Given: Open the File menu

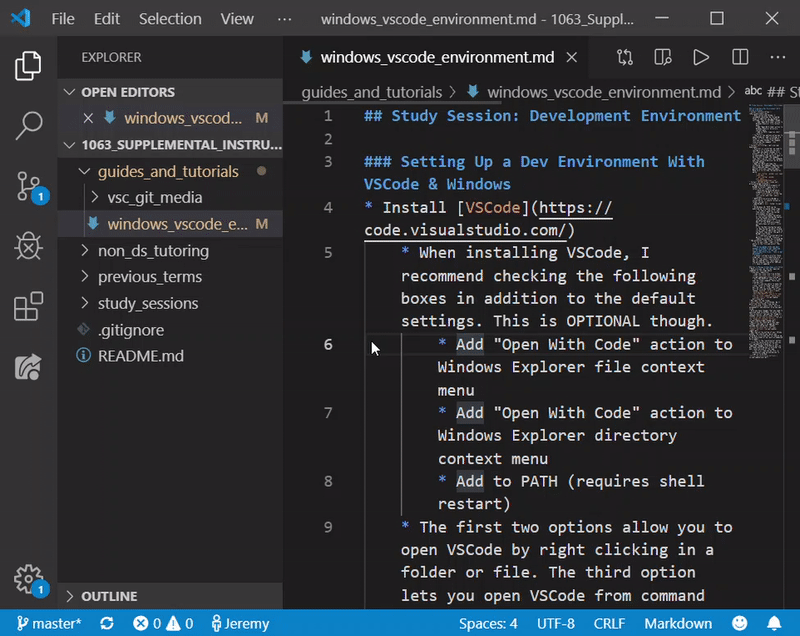Looking at the screenshot, I should (63, 19).
